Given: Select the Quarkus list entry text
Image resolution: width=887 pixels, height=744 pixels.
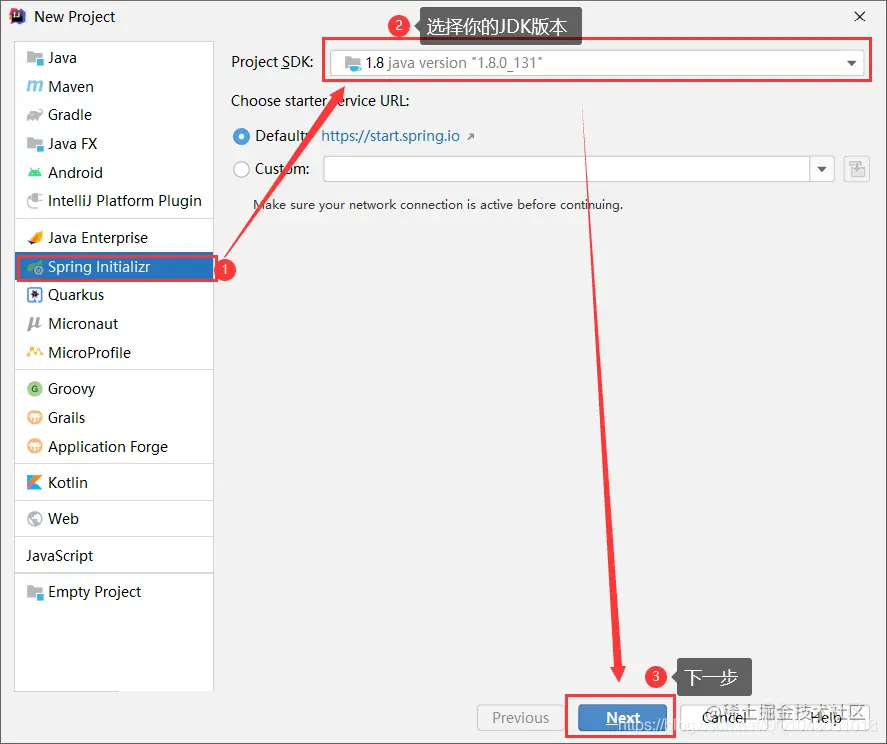Looking at the screenshot, I should tap(76, 295).
